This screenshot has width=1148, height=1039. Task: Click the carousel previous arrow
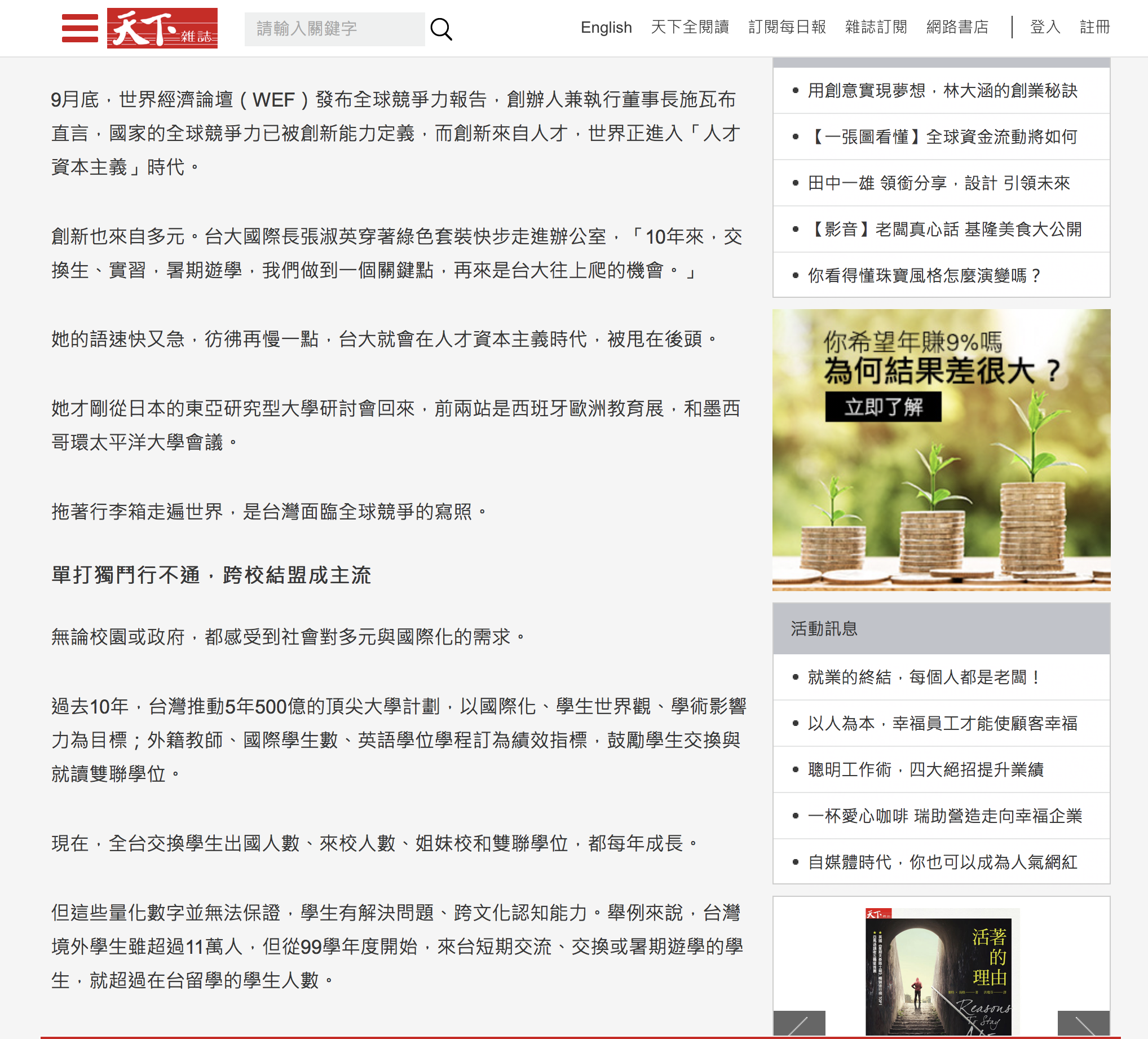coord(799,1024)
